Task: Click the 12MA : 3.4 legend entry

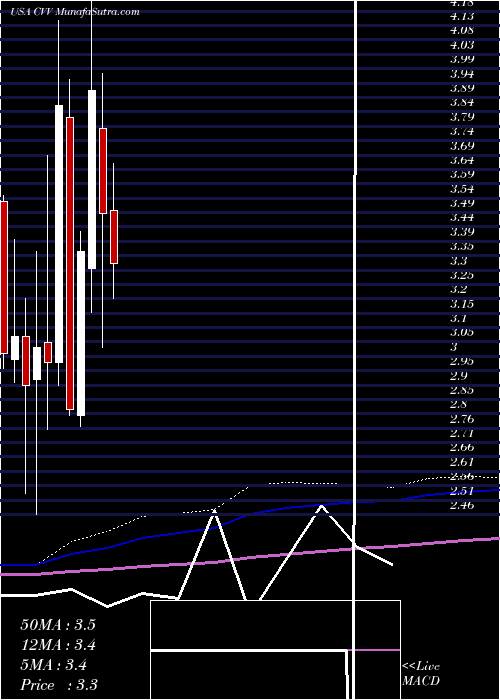Action: (58, 645)
